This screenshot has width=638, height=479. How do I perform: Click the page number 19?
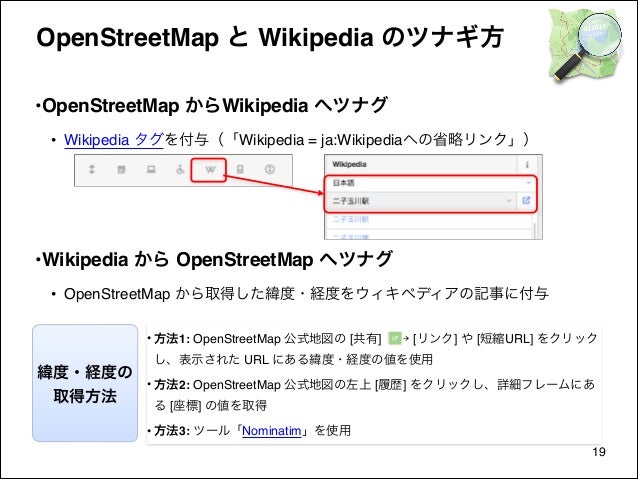pyautogui.click(x=599, y=452)
